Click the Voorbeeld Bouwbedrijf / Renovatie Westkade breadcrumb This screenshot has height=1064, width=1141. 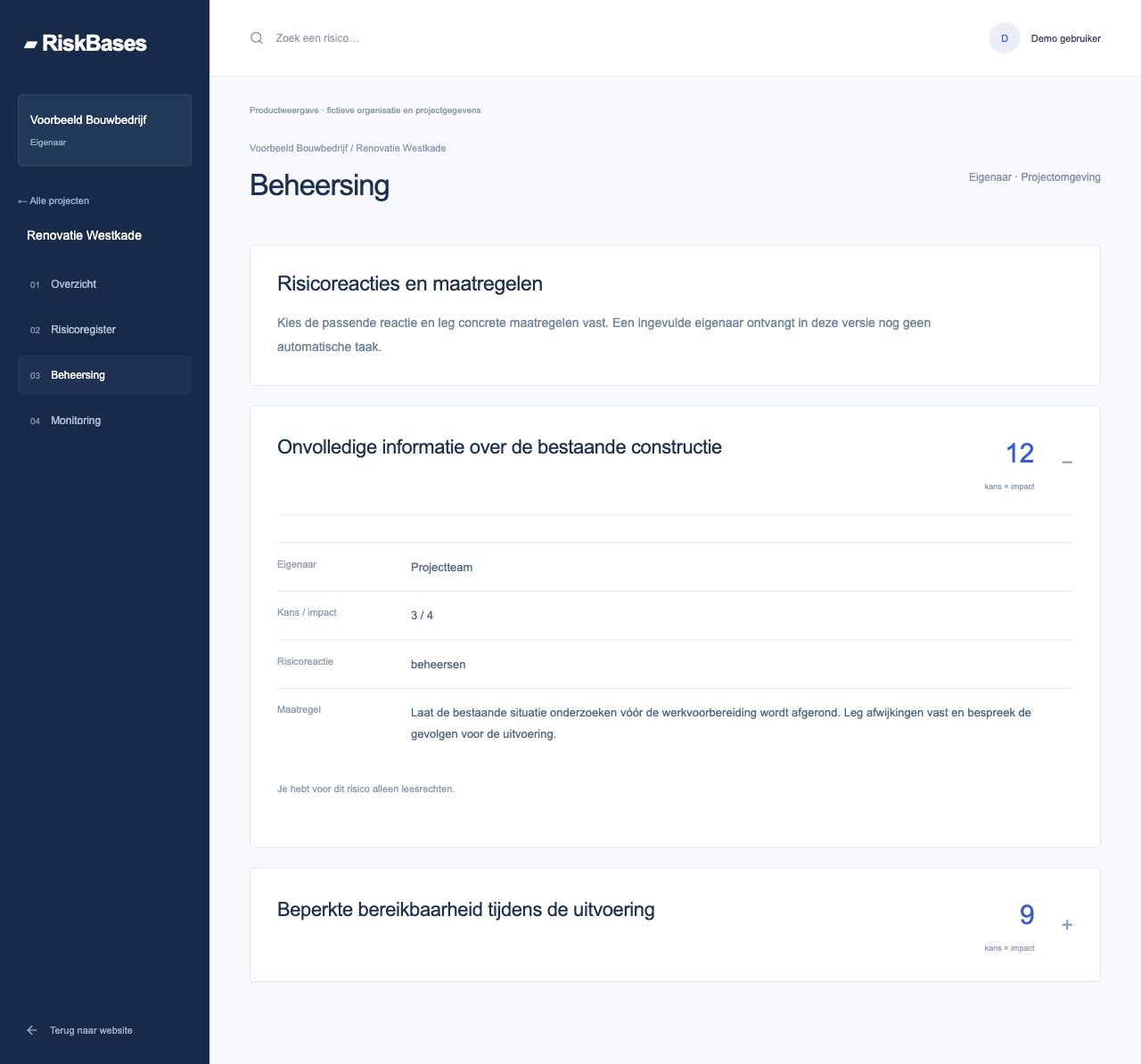[348, 148]
